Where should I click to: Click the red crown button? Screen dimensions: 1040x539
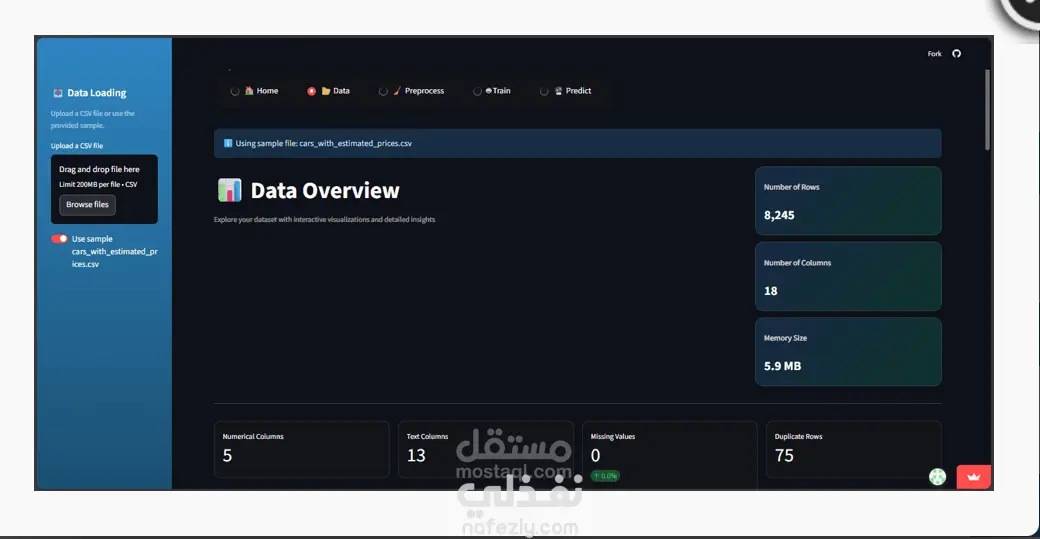(974, 477)
